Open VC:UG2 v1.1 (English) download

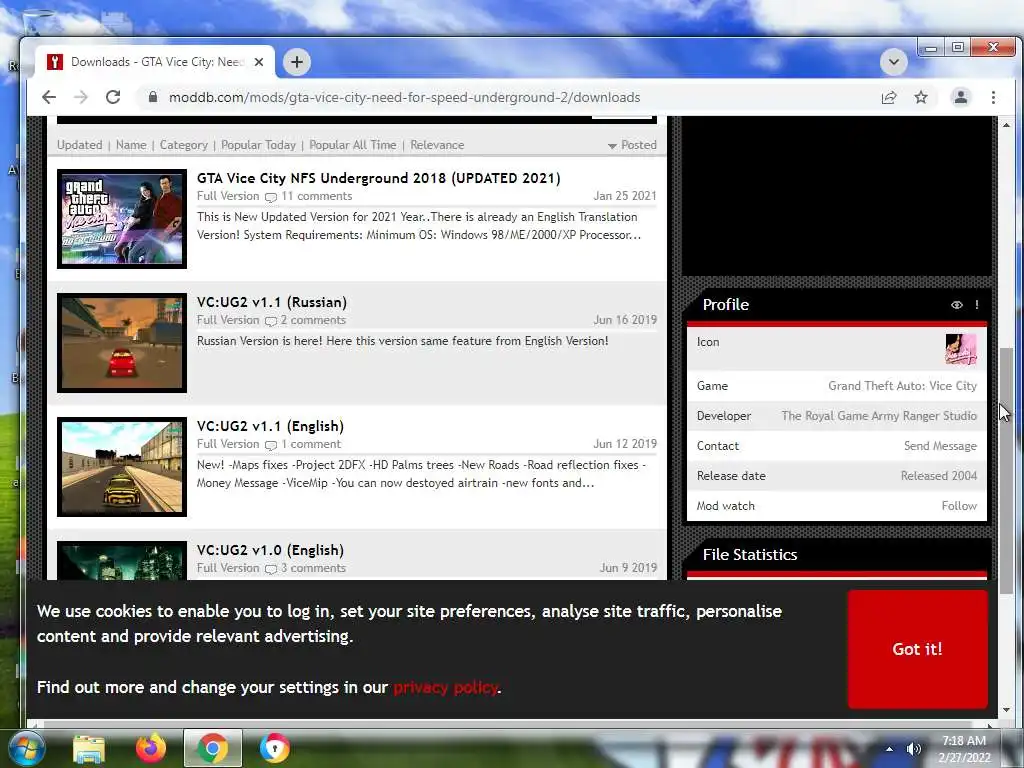(x=270, y=426)
